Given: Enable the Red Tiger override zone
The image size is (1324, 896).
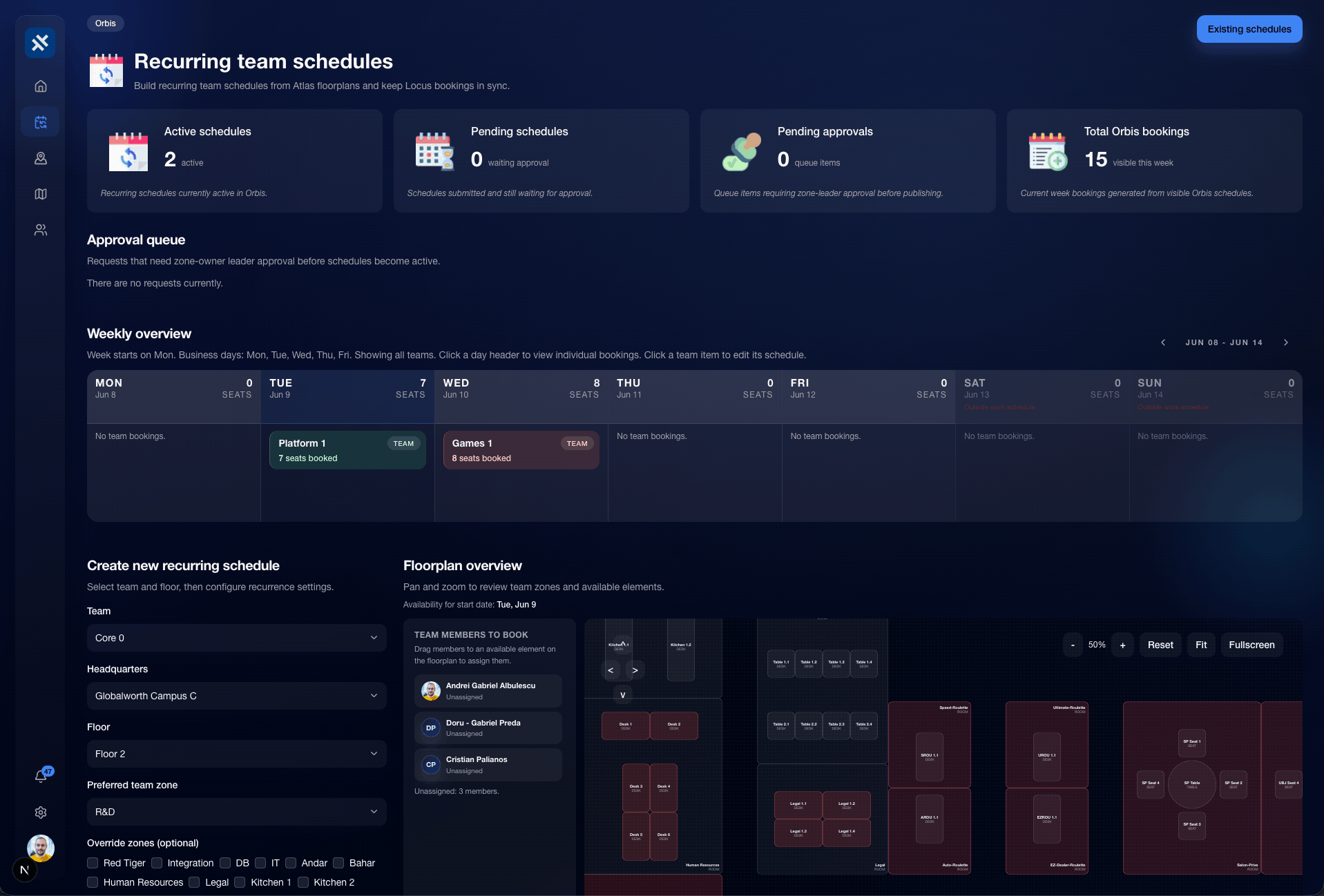Looking at the screenshot, I should coord(93,863).
